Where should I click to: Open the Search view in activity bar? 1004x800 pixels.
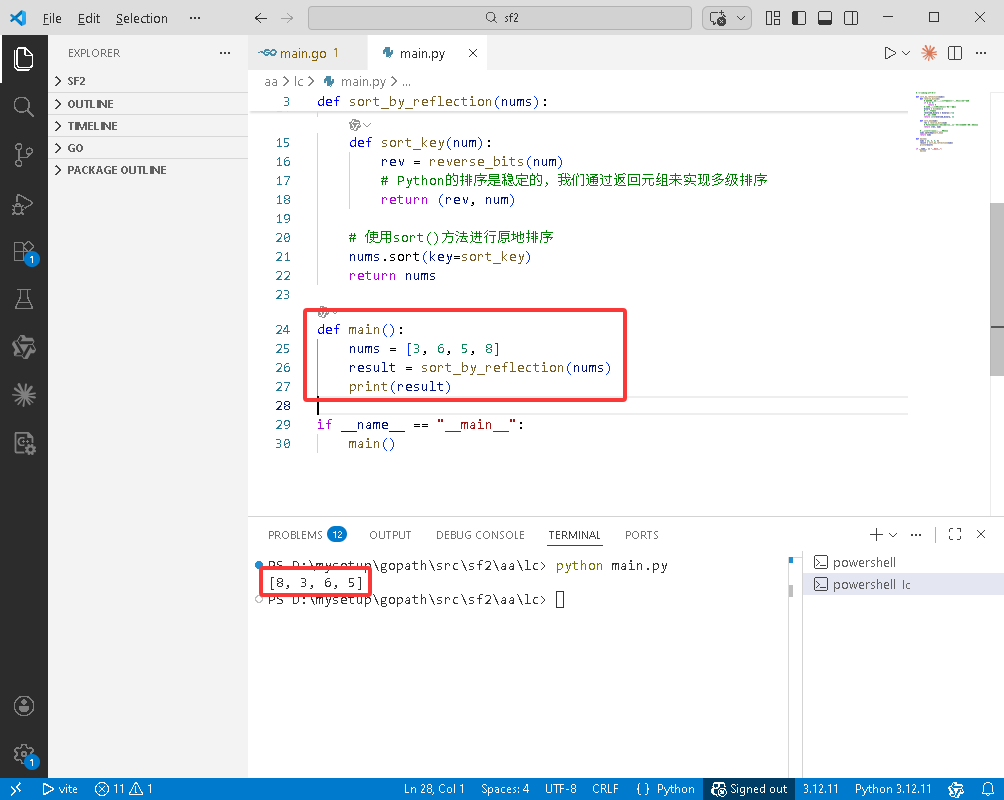[24, 106]
